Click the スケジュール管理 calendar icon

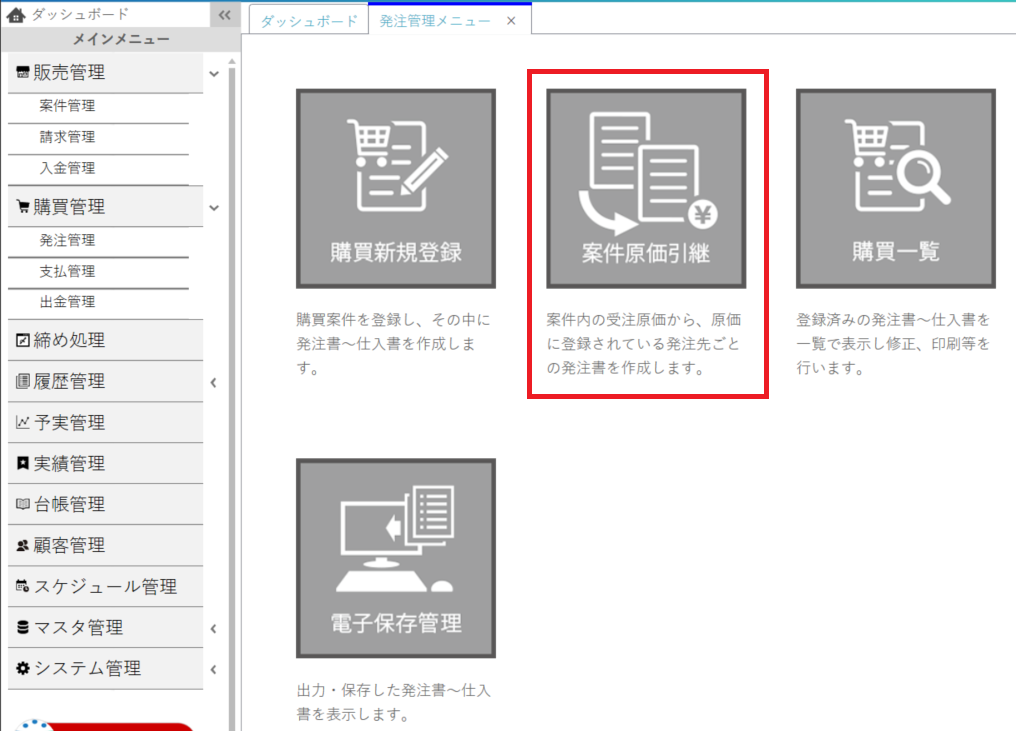23,586
